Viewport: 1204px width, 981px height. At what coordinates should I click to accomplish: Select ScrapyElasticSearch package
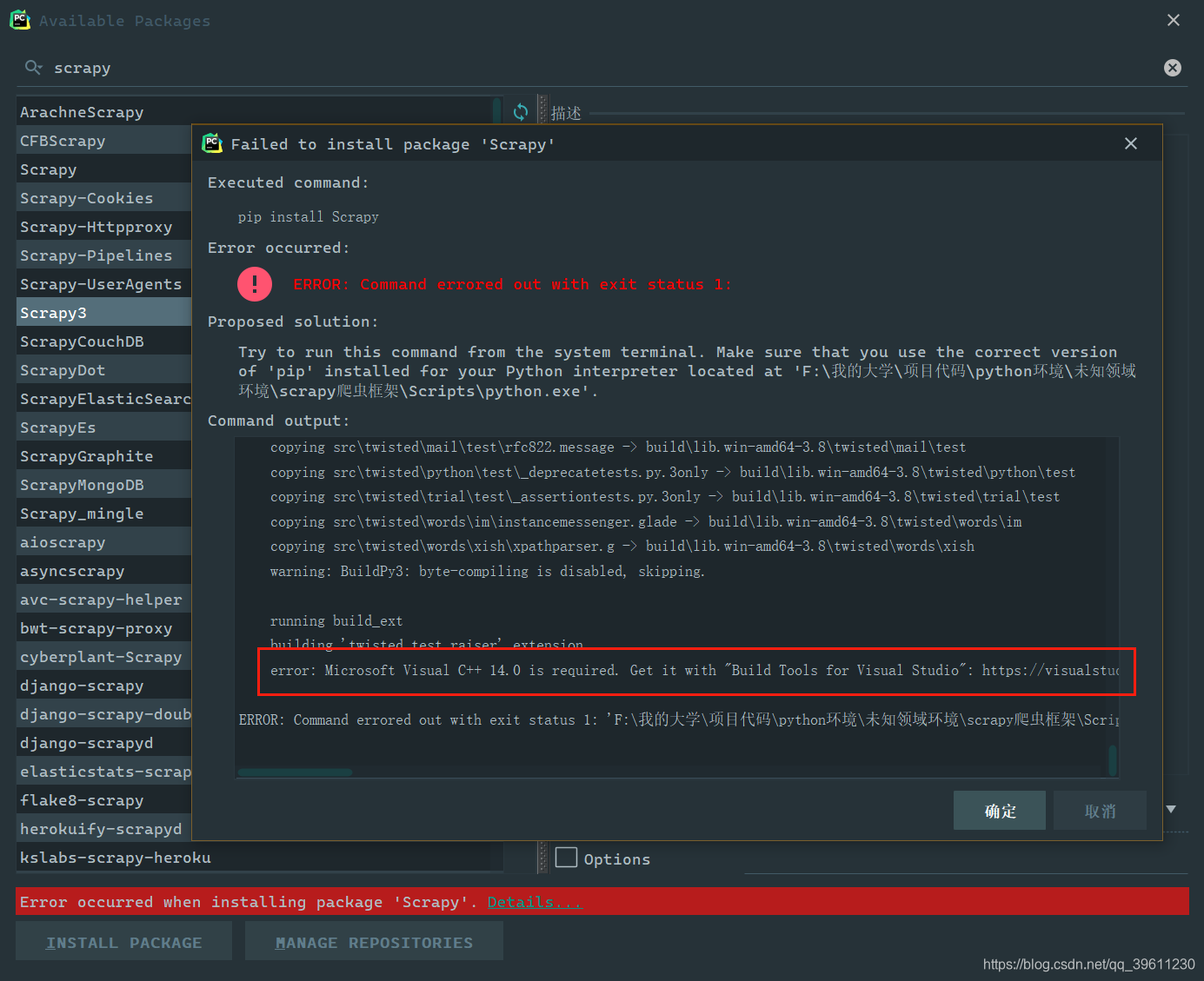pos(104,398)
